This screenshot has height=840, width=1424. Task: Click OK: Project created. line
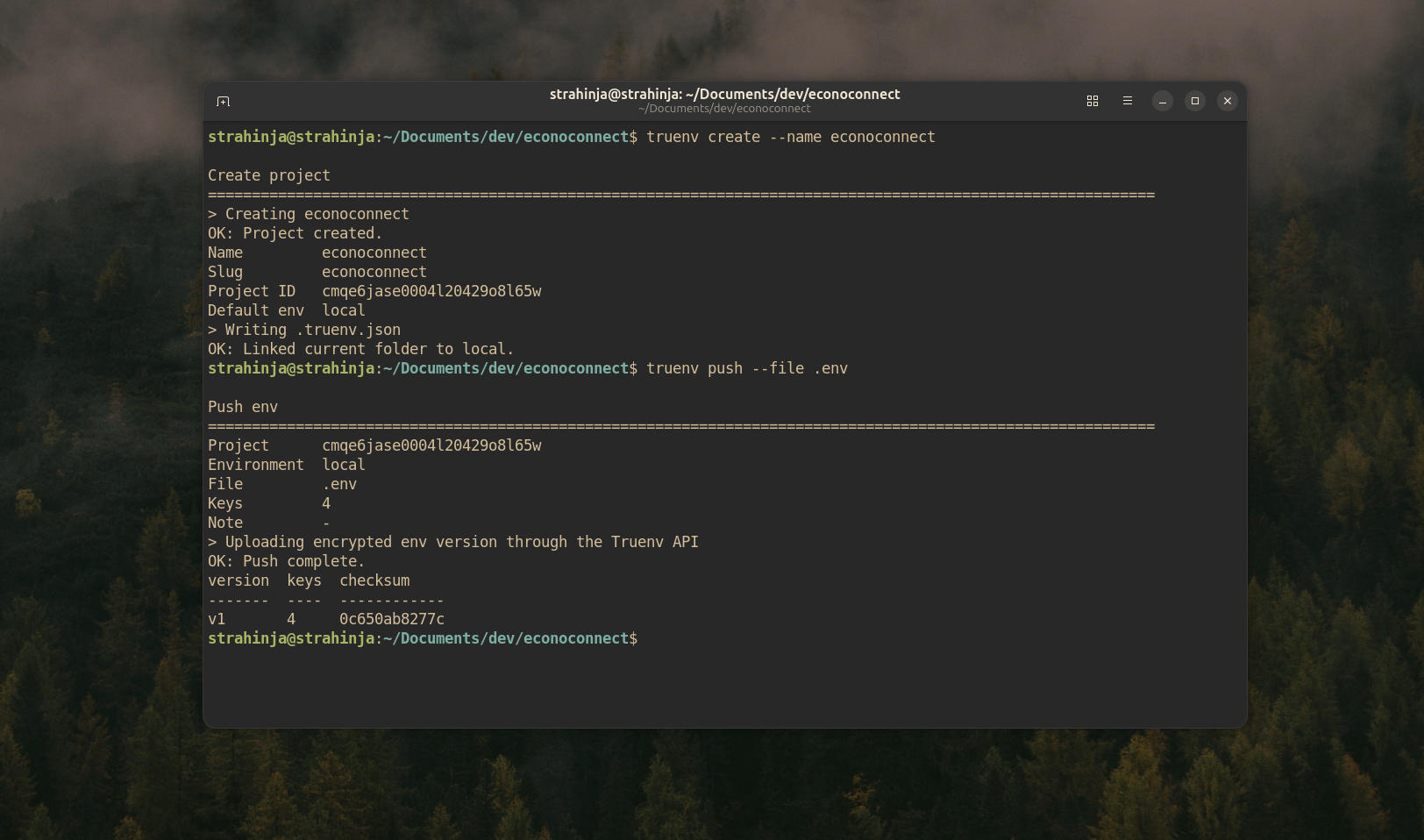295,233
